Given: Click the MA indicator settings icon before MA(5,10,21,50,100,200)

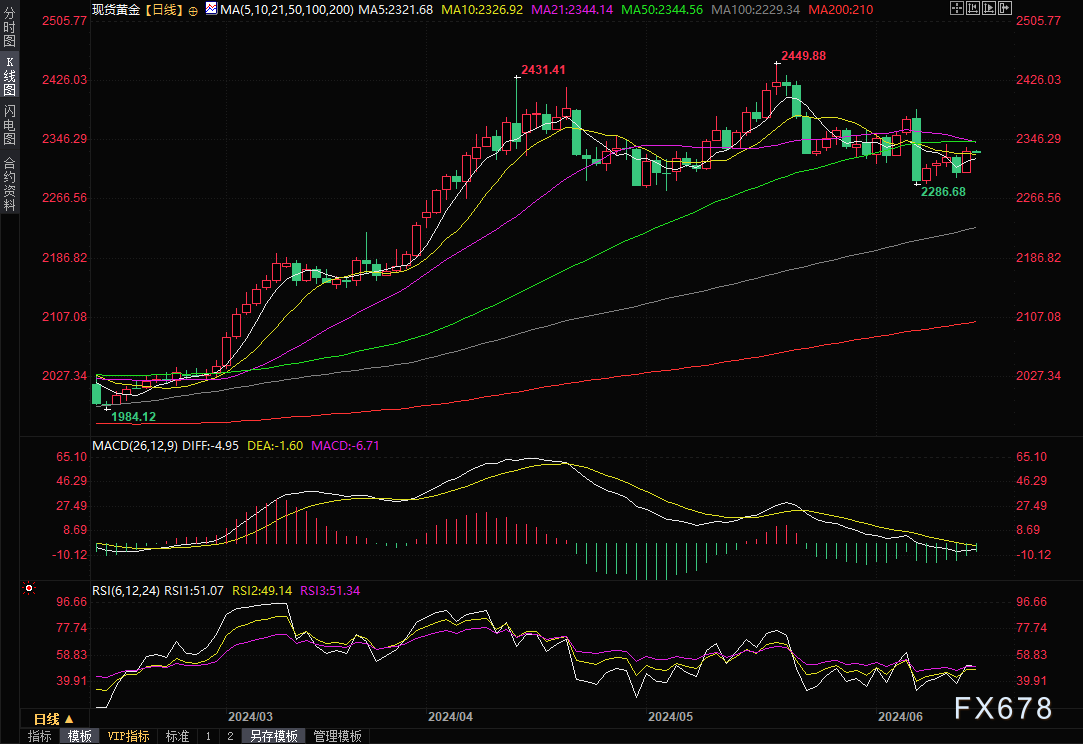Looking at the screenshot, I should pos(210,8).
